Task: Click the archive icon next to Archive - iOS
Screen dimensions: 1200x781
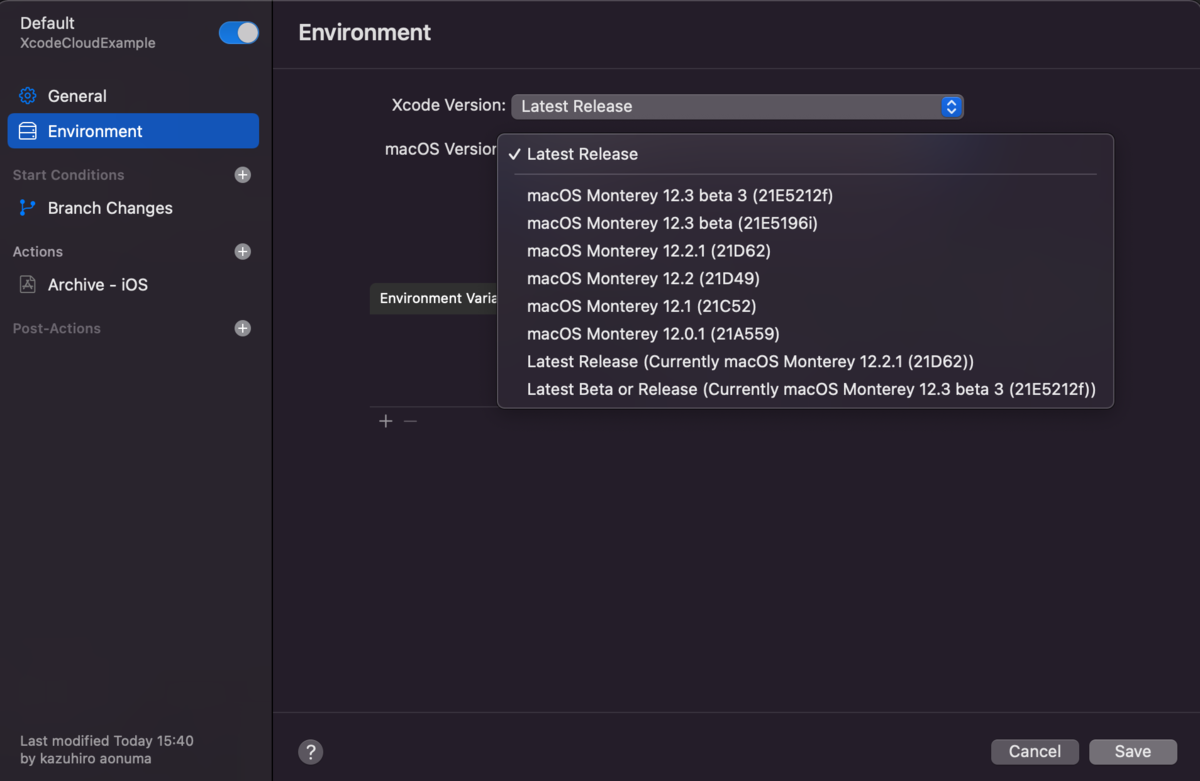Action: click(x=25, y=285)
